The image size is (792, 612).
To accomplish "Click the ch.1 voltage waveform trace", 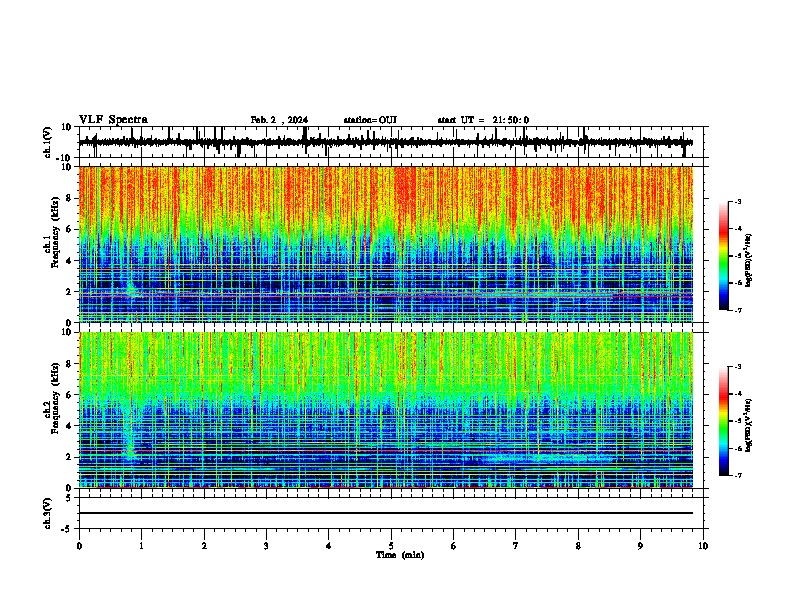I will (x=386, y=142).
